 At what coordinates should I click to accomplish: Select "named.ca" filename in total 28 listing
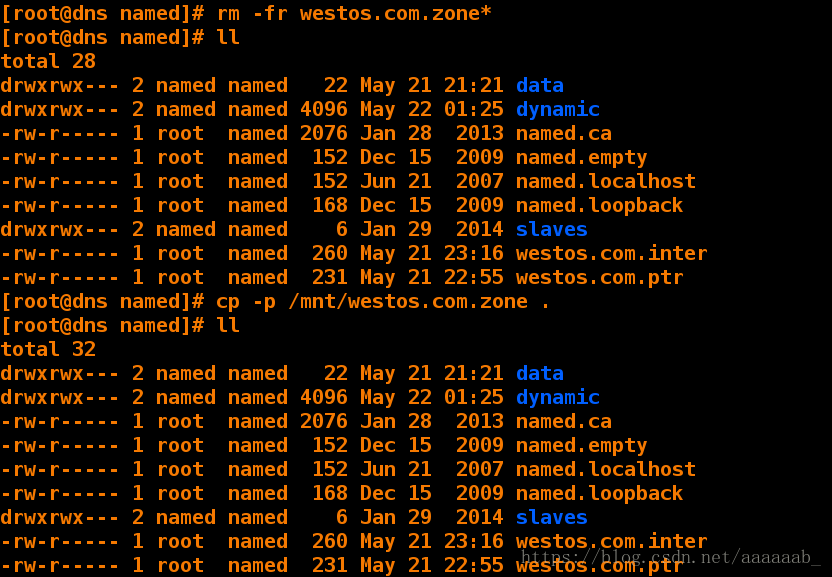564,133
